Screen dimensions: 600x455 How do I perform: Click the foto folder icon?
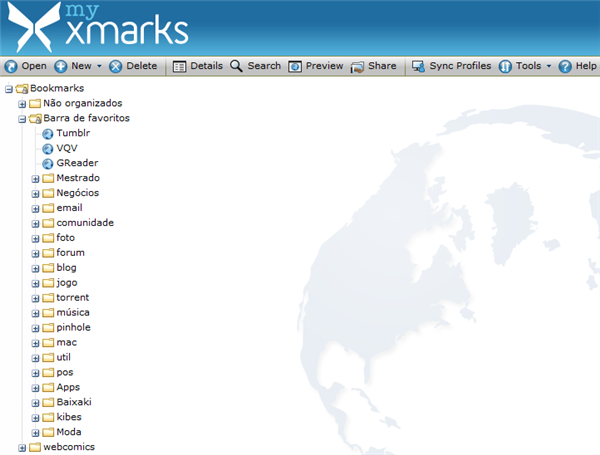click(48, 238)
